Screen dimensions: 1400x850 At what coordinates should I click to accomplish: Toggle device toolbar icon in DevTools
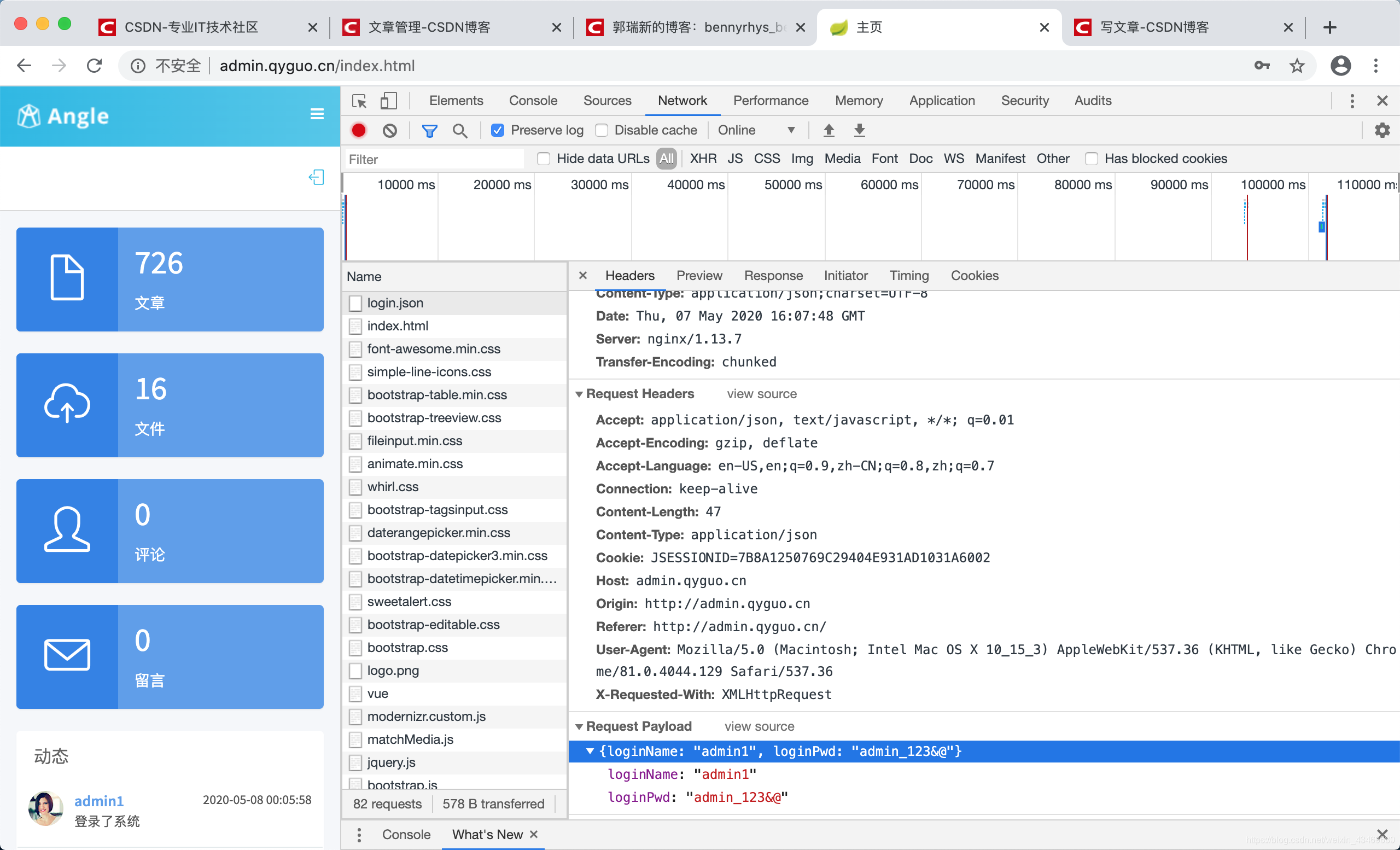(388, 101)
